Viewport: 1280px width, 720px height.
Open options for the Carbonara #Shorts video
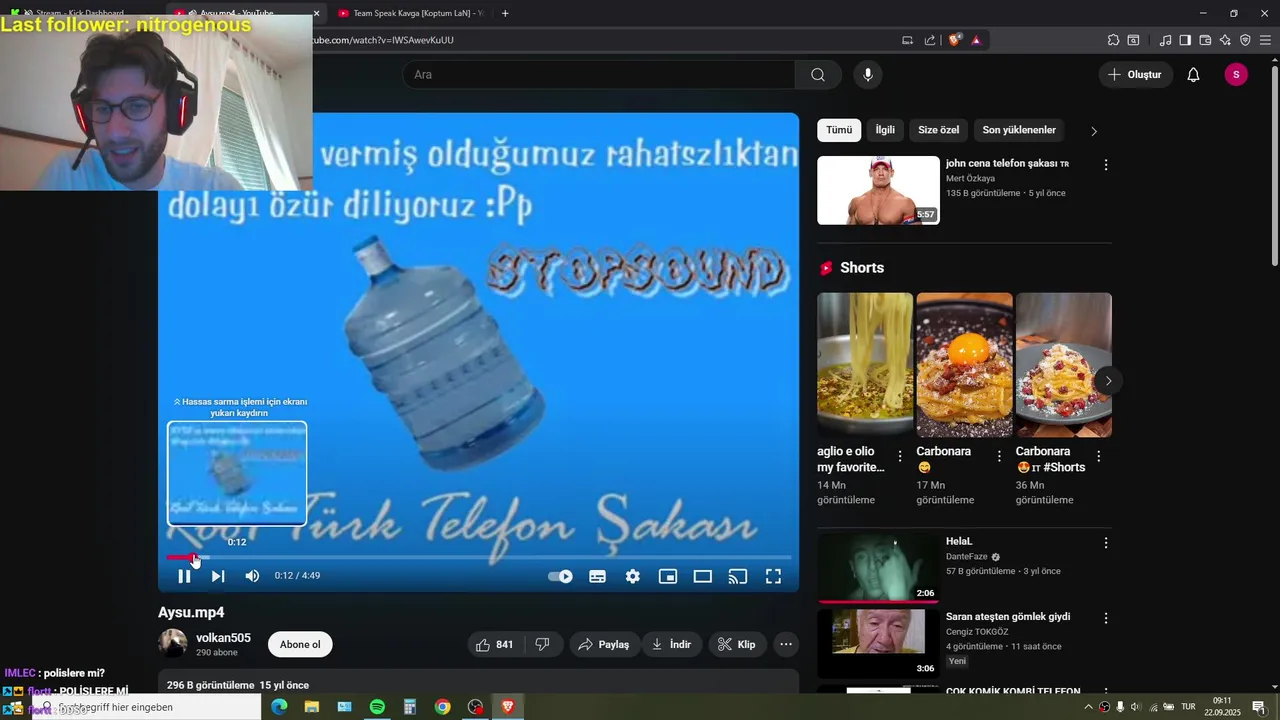(1098, 456)
